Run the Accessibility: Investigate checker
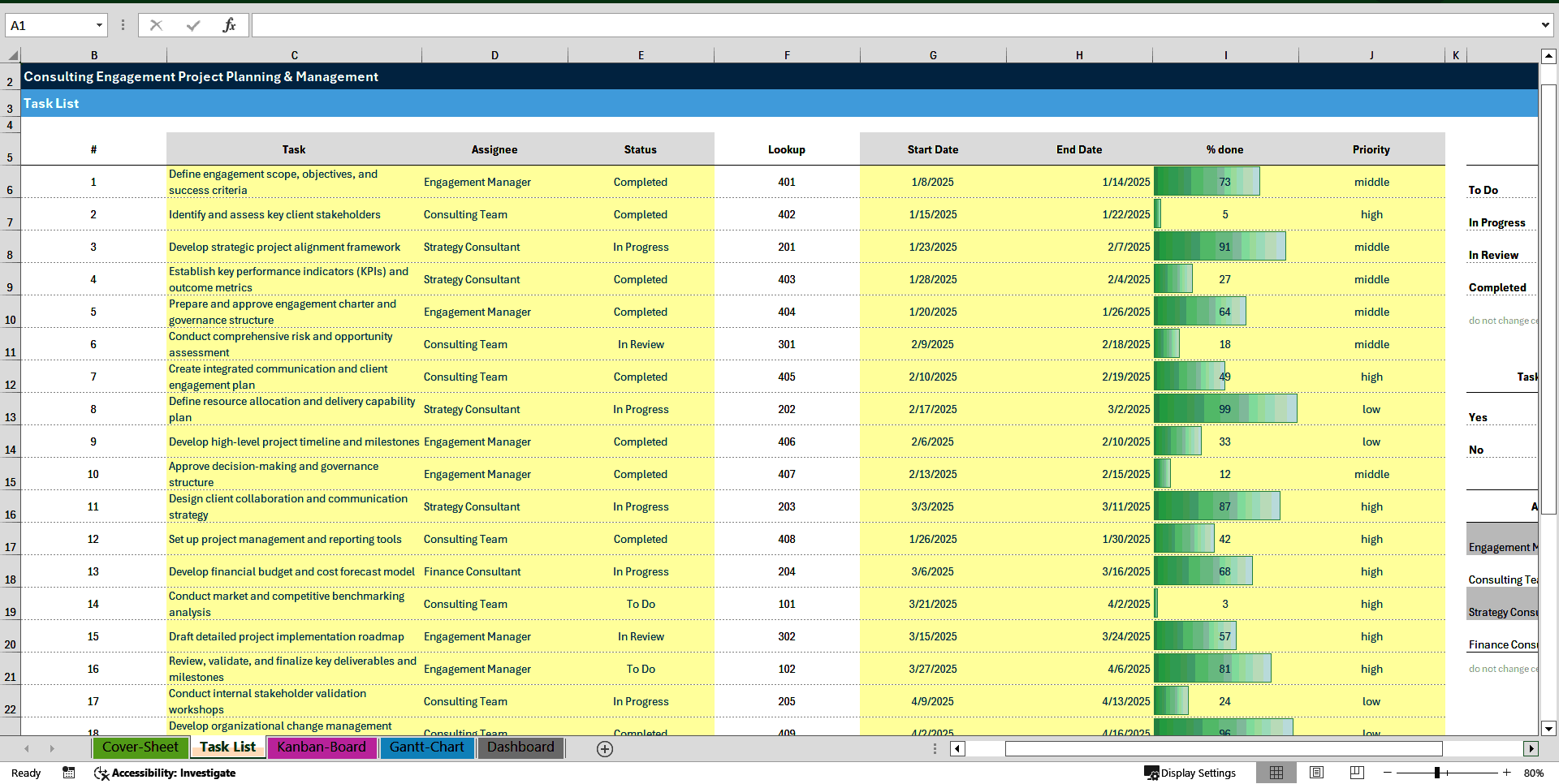This screenshot has width=1559, height=784. [x=165, y=773]
